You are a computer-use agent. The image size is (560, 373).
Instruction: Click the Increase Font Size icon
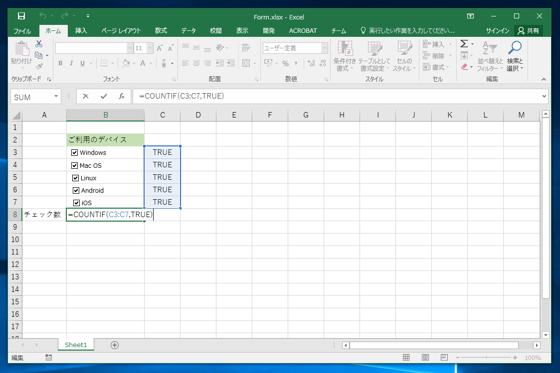pos(160,48)
